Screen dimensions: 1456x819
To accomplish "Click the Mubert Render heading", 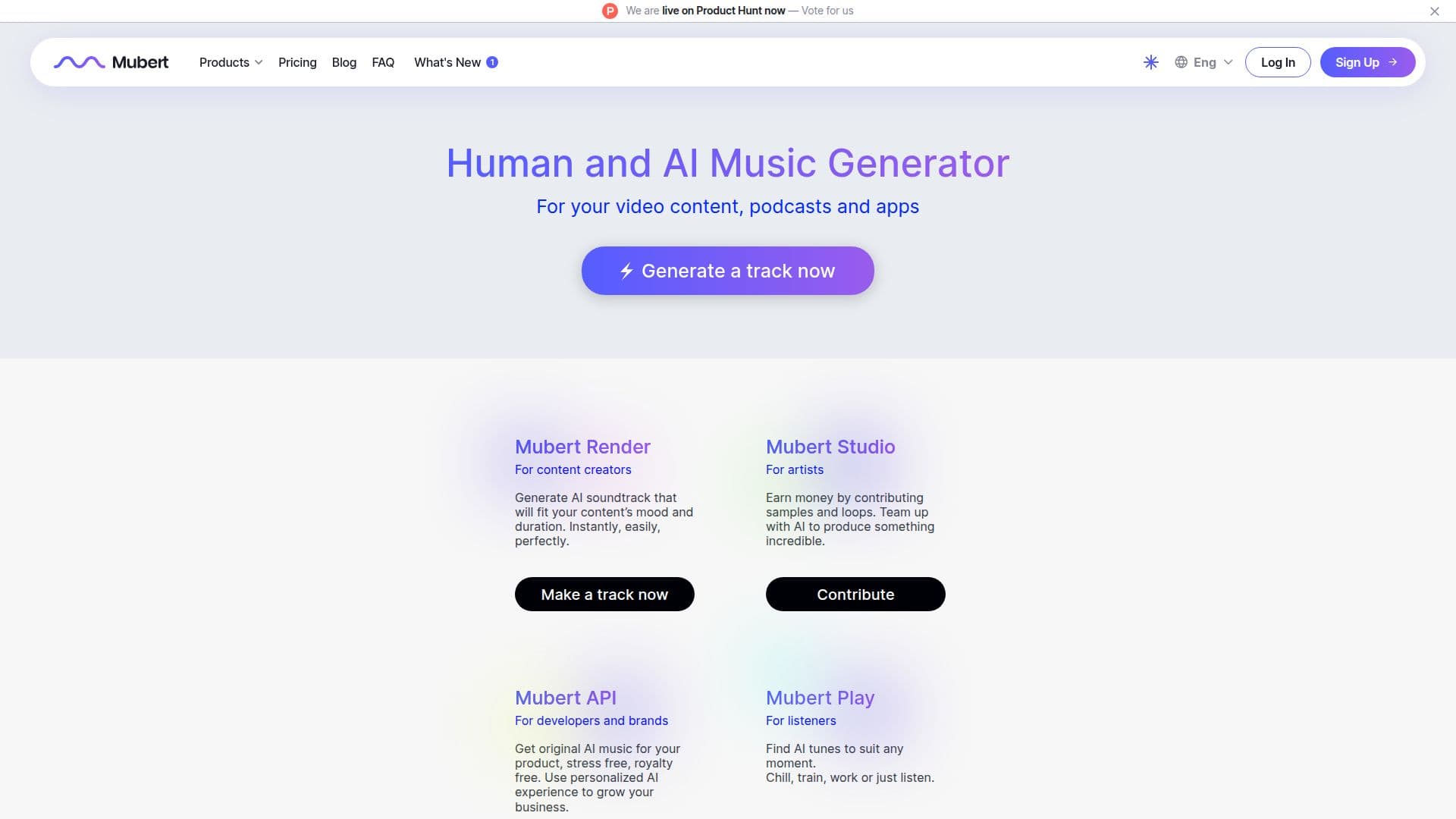I will 582,447.
